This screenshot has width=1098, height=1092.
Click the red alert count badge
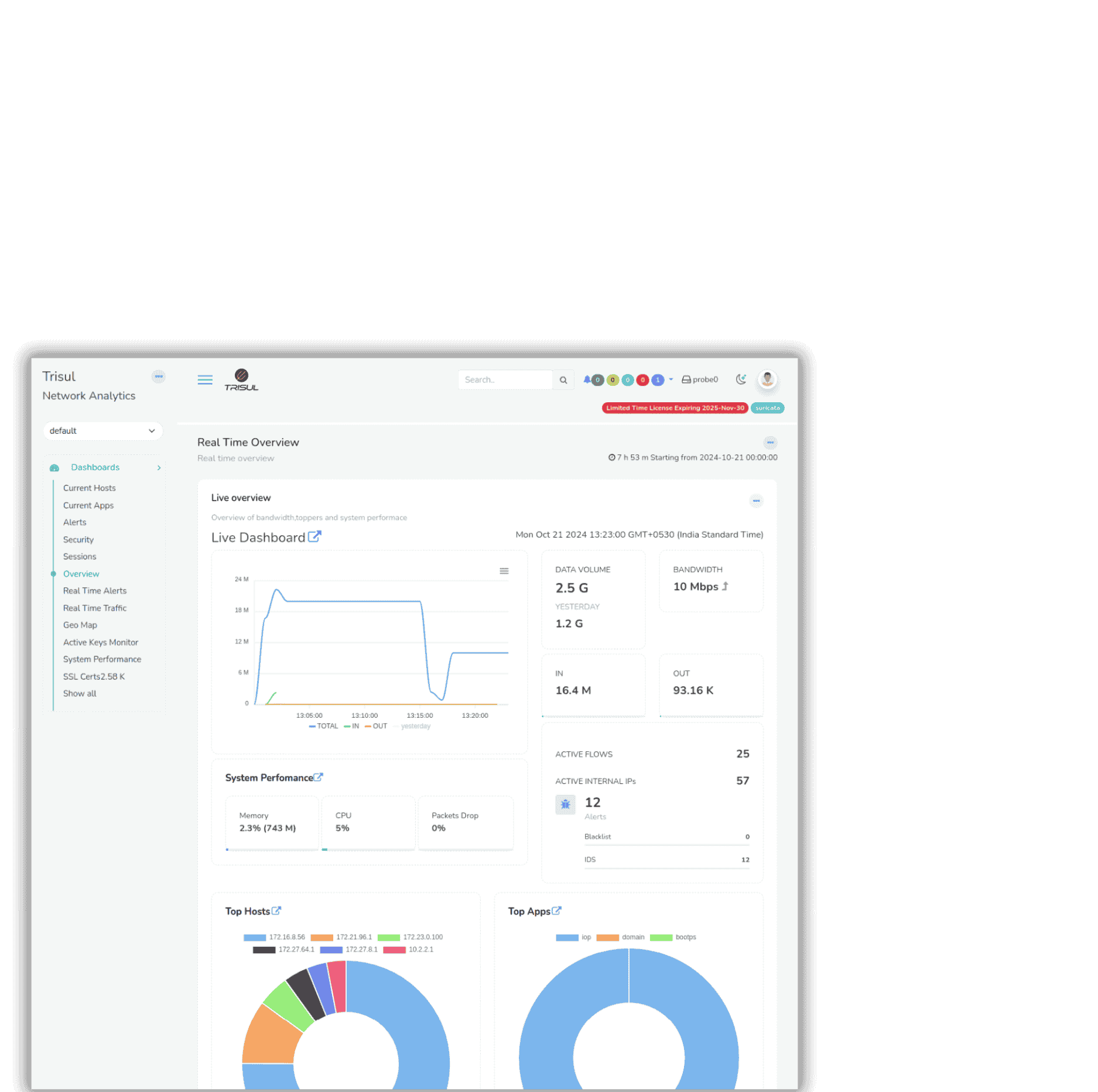[642, 380]
